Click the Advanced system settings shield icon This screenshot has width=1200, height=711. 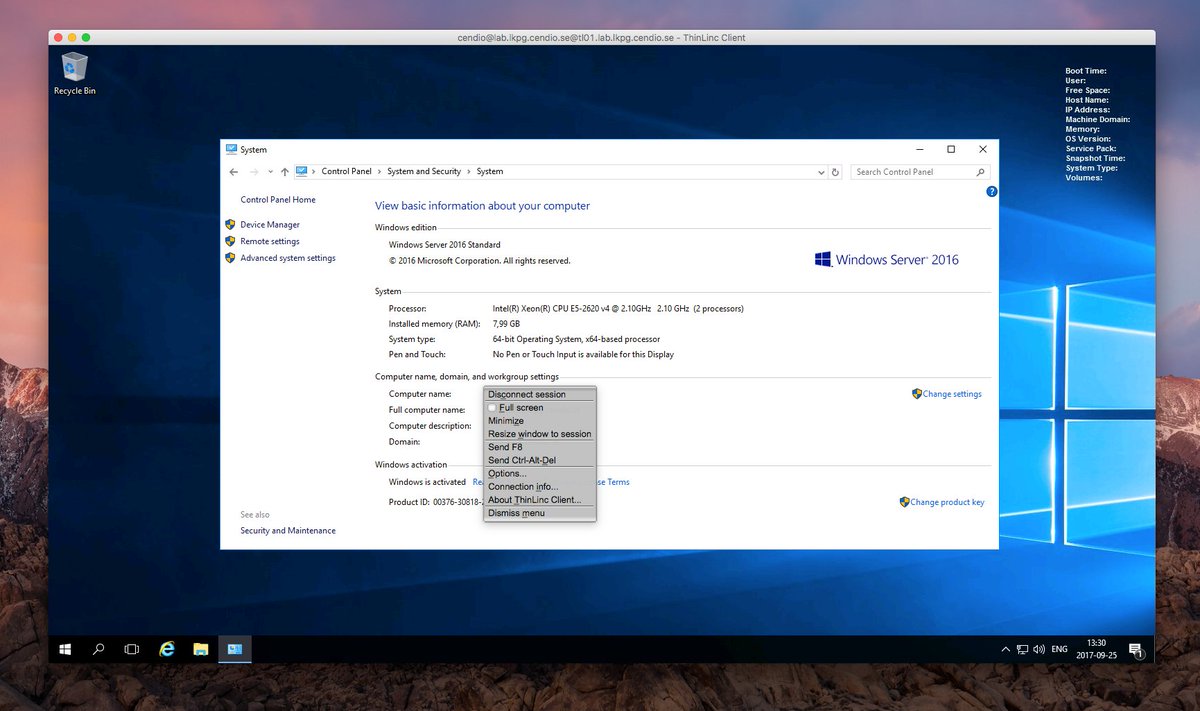point(230,258)
